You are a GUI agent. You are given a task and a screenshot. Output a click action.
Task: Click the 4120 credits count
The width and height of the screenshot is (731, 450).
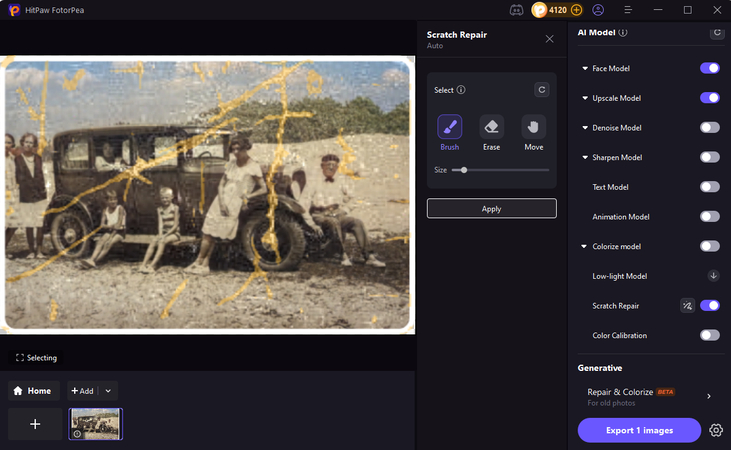(558, 10)
